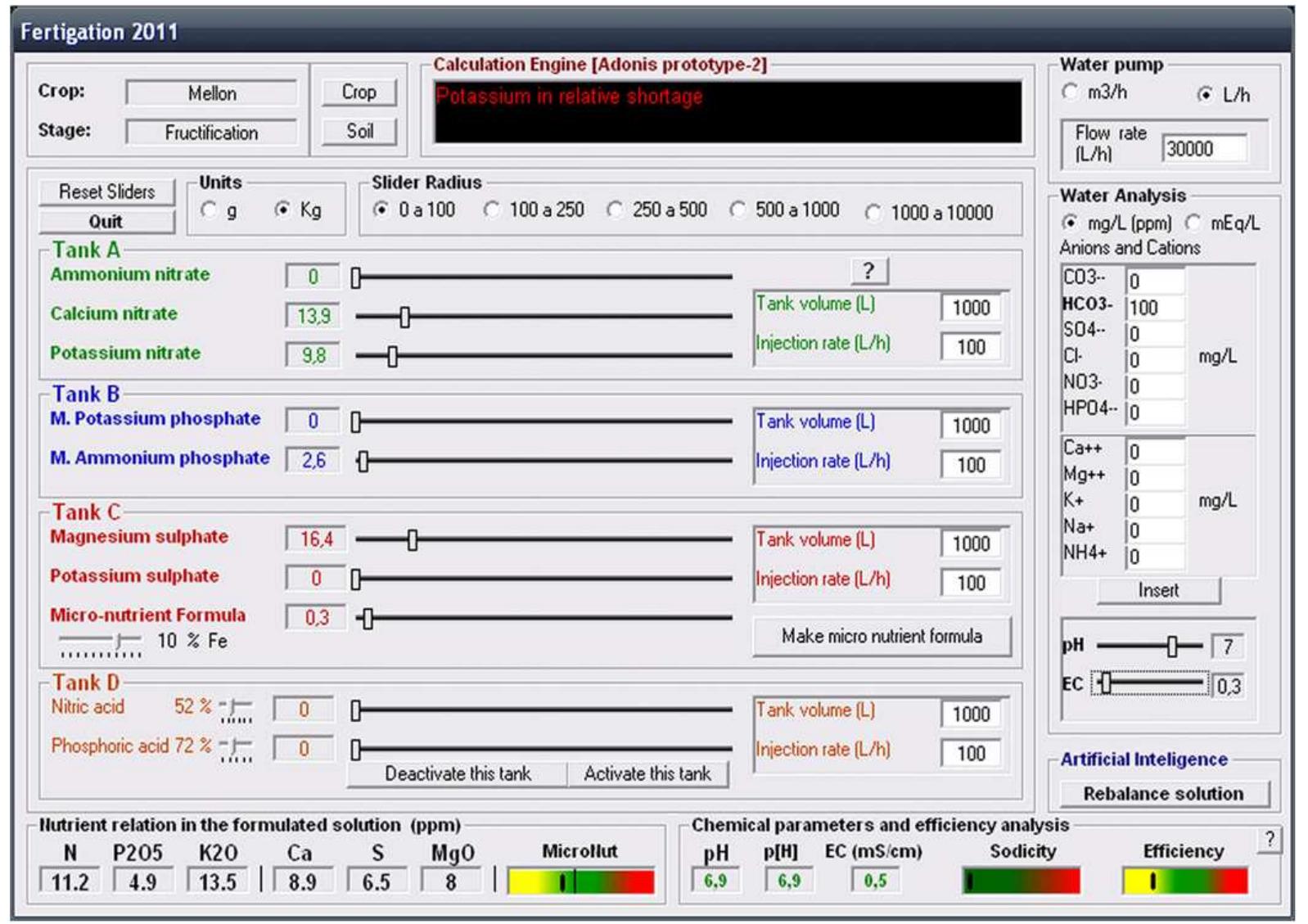Viewport: 1308px width, 924px height.
Task: Set water pump unit to m3/h
Action: point(1070,92)
